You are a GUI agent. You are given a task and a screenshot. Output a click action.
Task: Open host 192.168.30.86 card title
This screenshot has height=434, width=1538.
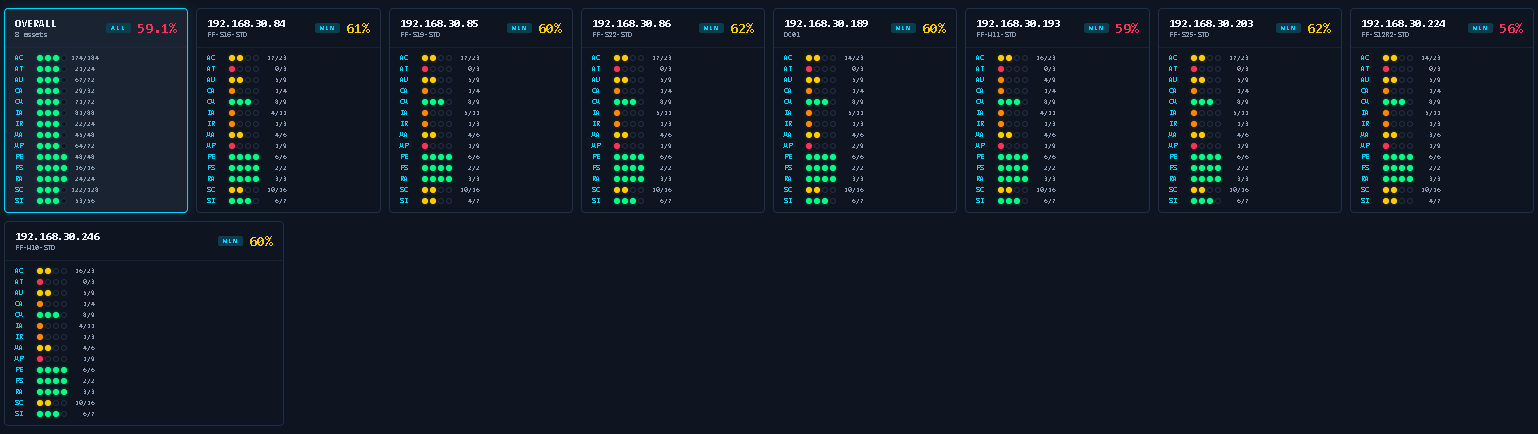631,24
